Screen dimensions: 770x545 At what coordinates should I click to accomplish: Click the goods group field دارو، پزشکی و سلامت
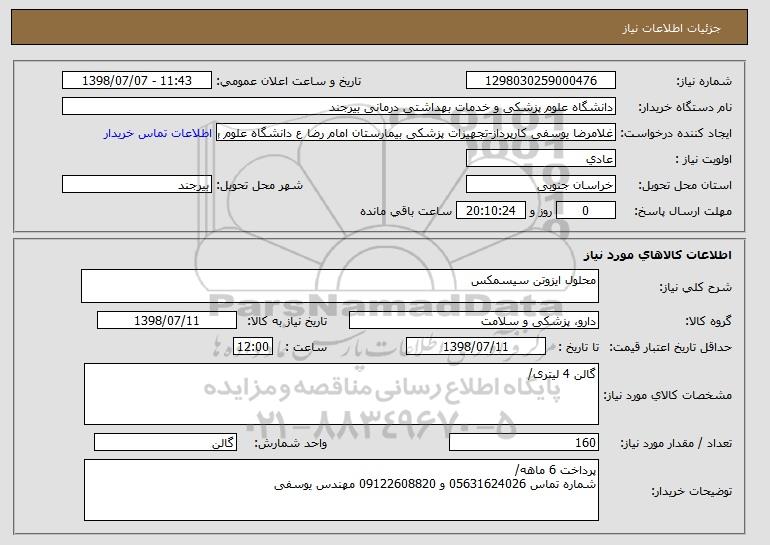474,321
